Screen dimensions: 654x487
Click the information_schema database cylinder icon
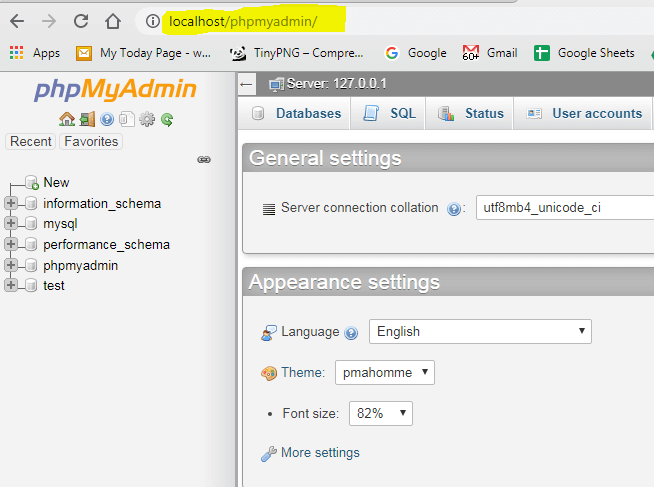[x=30, y=203]
